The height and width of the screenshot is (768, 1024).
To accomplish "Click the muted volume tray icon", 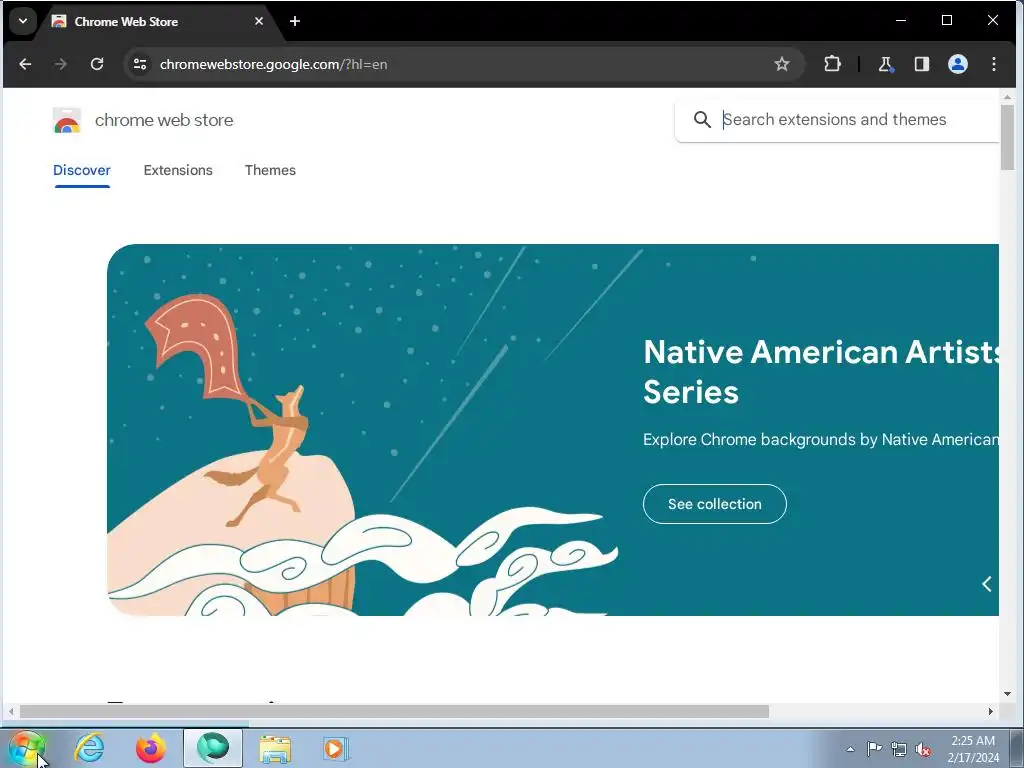I will coord(923,749).
